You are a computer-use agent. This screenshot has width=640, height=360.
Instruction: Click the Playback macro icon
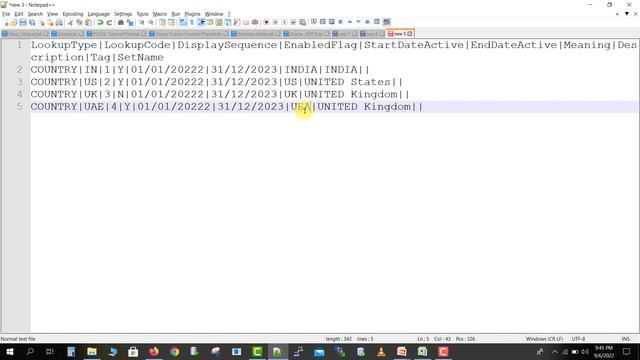pyautogui.click(x=285, y=22)
